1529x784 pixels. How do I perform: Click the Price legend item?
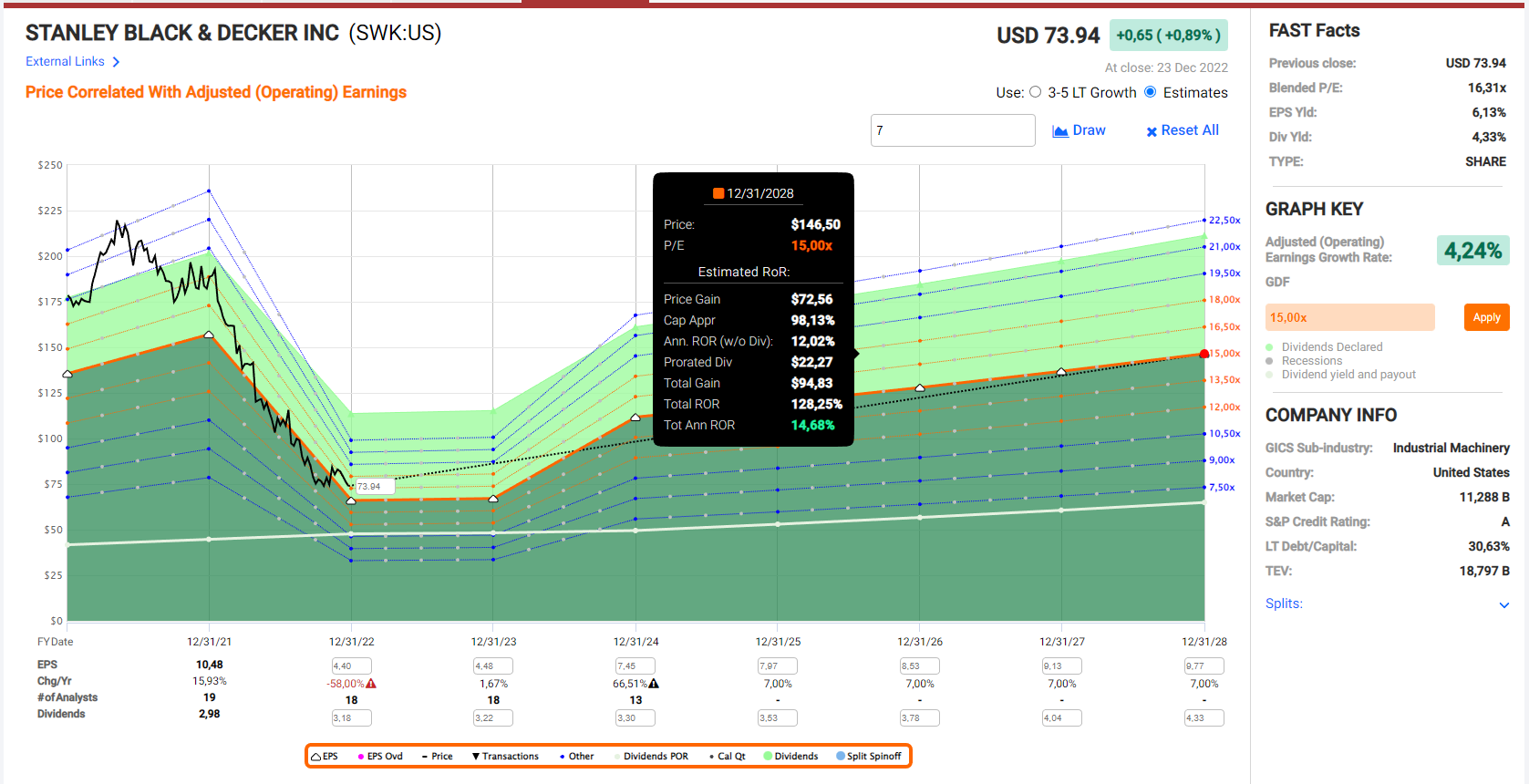[x=438, y=757]
